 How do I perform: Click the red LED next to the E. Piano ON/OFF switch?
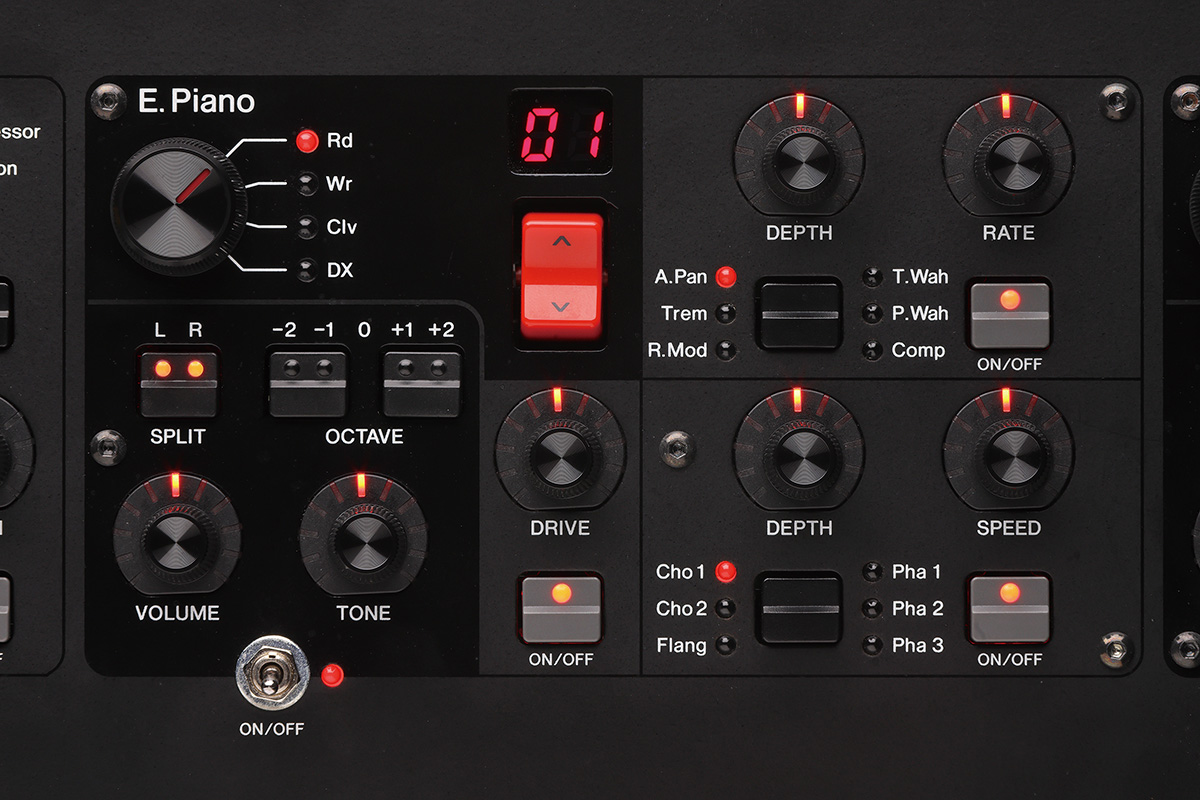[x=333, y=675]
